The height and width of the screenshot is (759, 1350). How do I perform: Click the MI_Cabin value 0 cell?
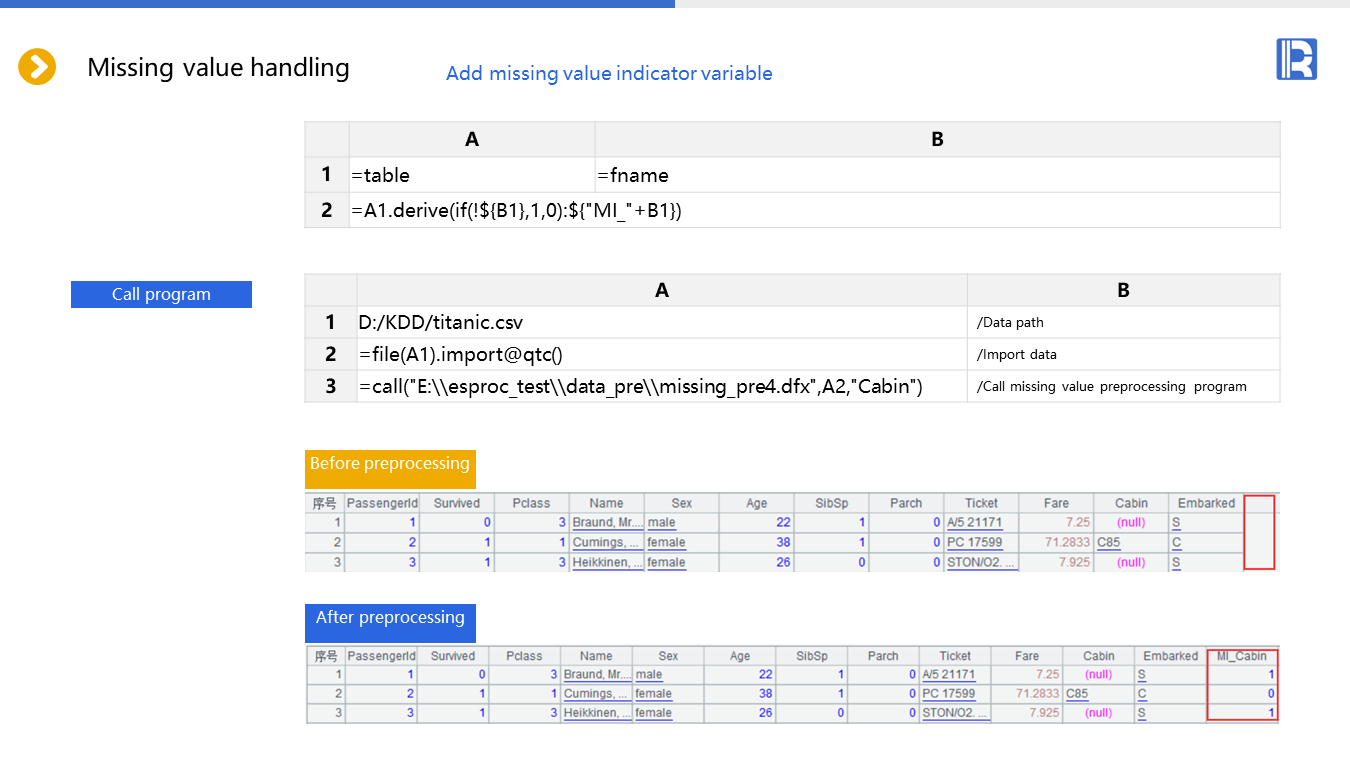1242,693
